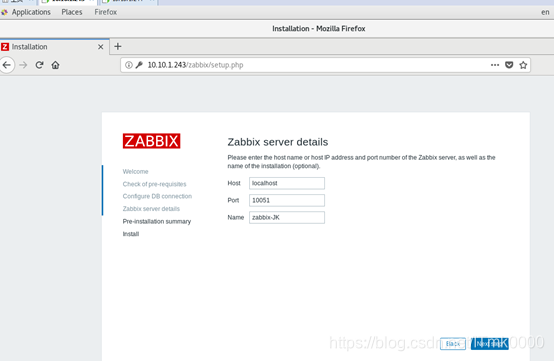This screenshot has width=554, height=361.
Task: Select the Welcome step in sidebar
Action: 135,172
